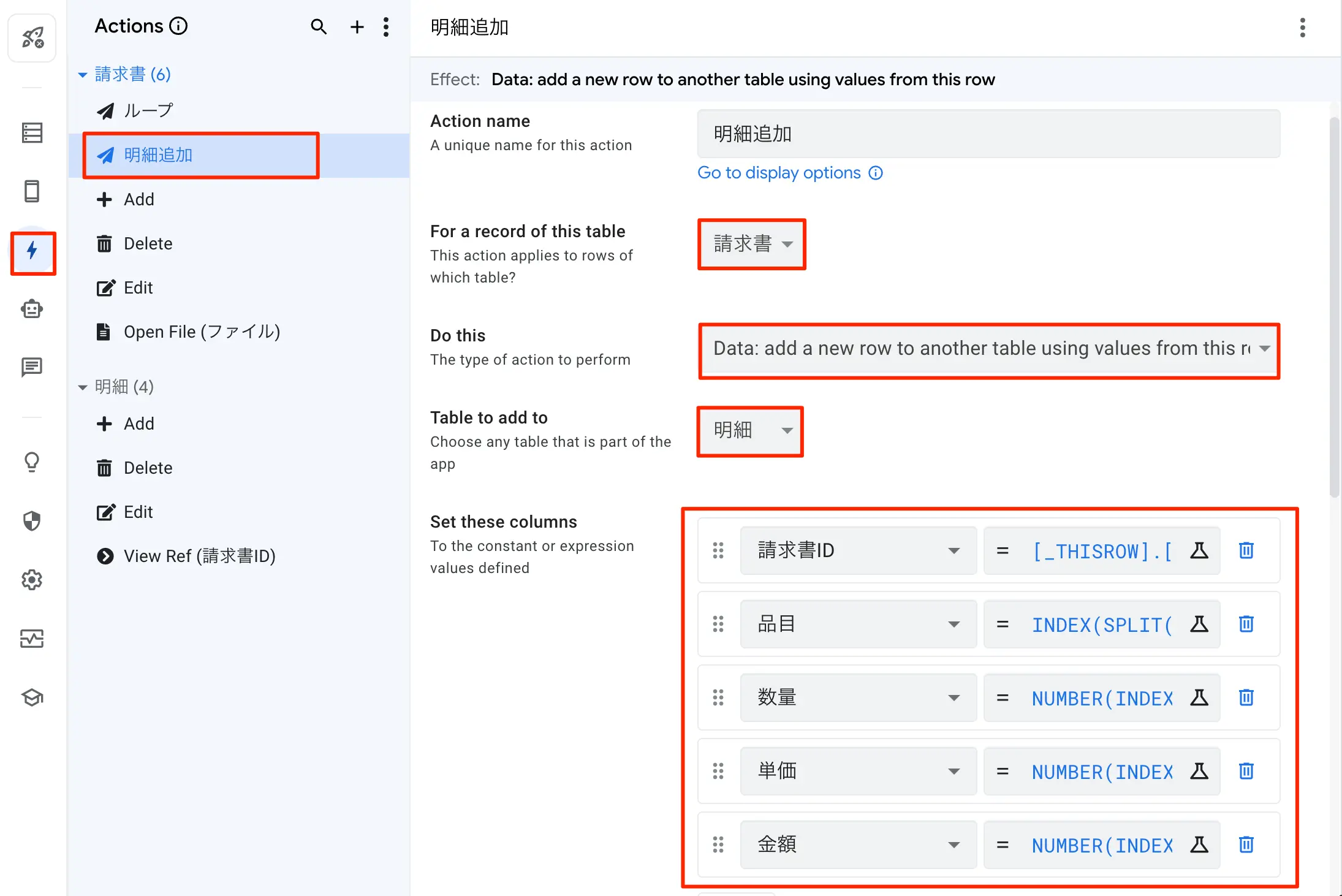The image size is (1342, 896).
Task: Click the Action name input field
Action: pos(988,134)
